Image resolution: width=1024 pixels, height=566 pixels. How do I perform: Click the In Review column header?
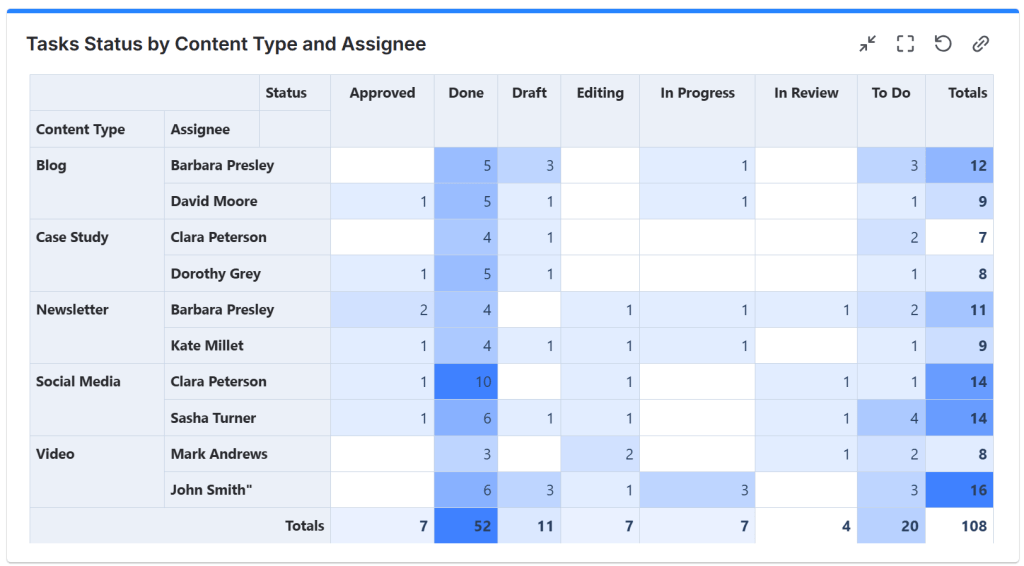click(806, 93)
